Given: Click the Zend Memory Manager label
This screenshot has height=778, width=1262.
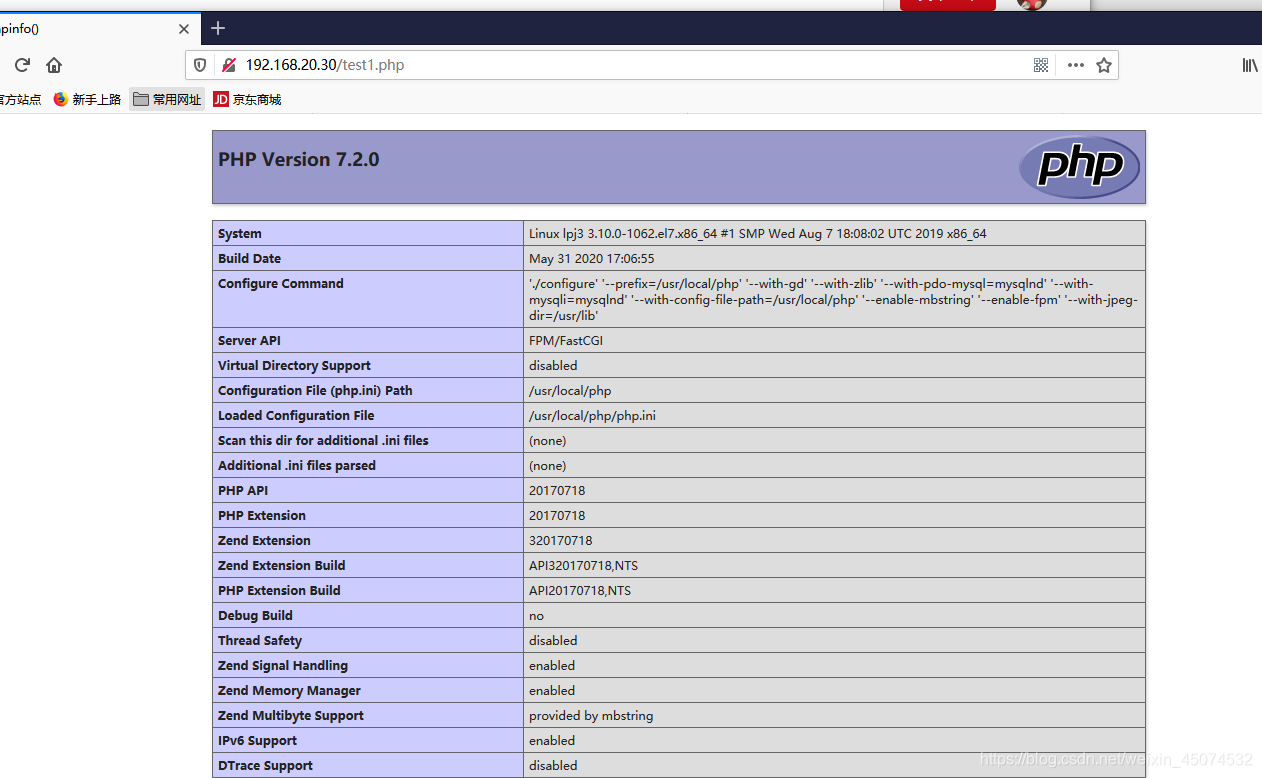Looking at the screenshot, I should [x=289, y=691].
